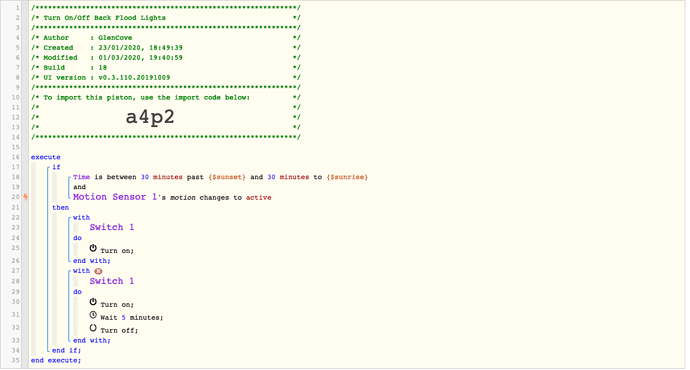Click 'Time' in the time condition

(81, 177)
